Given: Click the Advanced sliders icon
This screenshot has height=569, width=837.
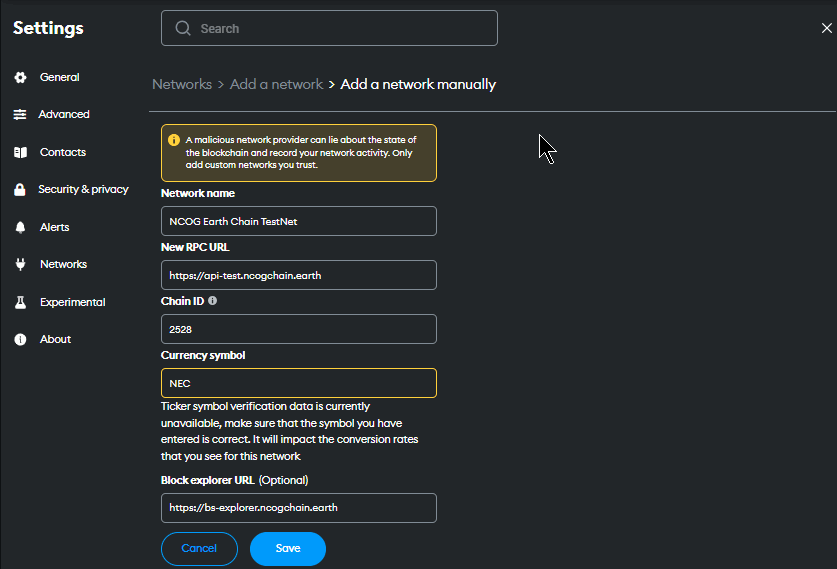Looking at the screenshot, I should click(20, 115).
